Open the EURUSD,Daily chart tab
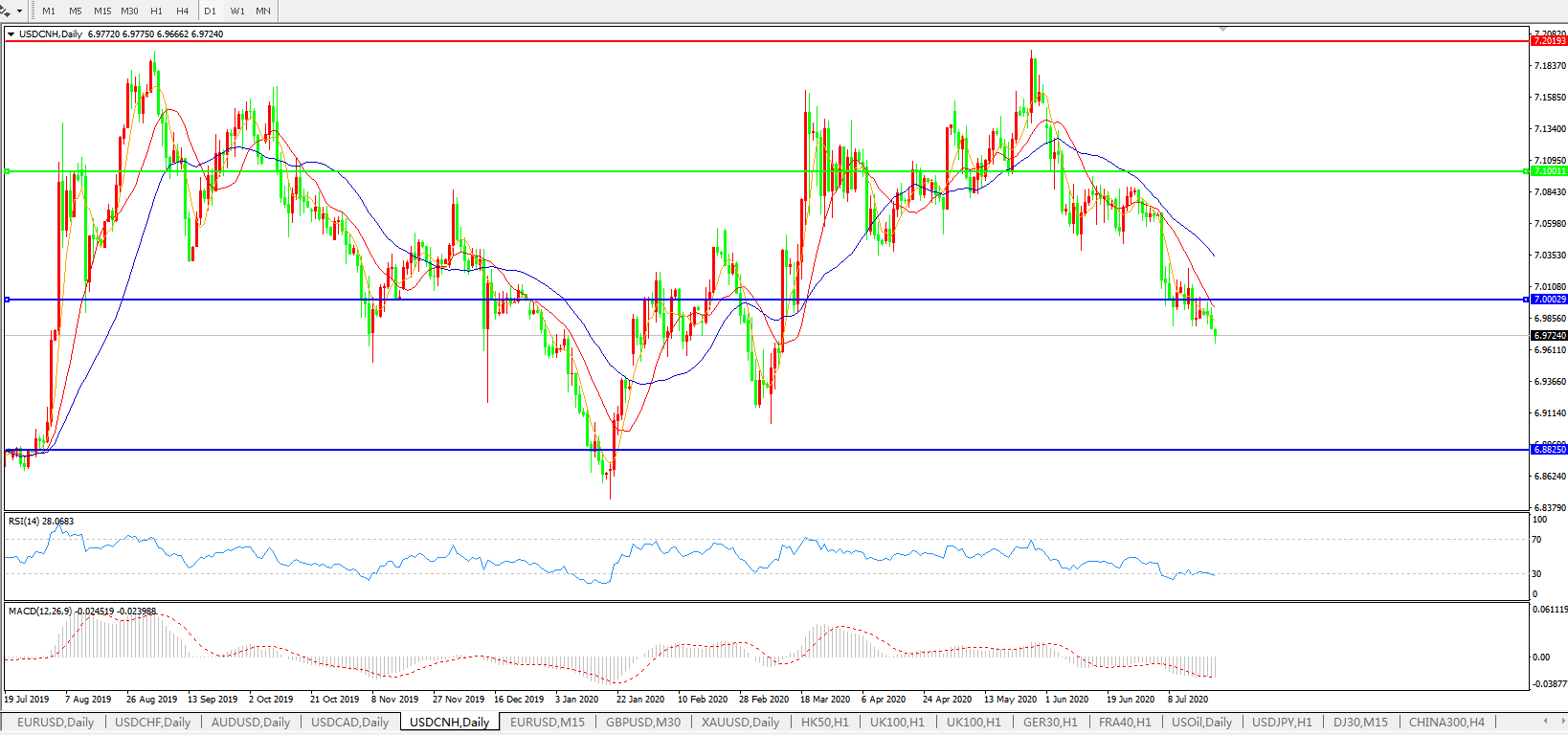The height and width of the screenshot is (735, 1568). 56,723
